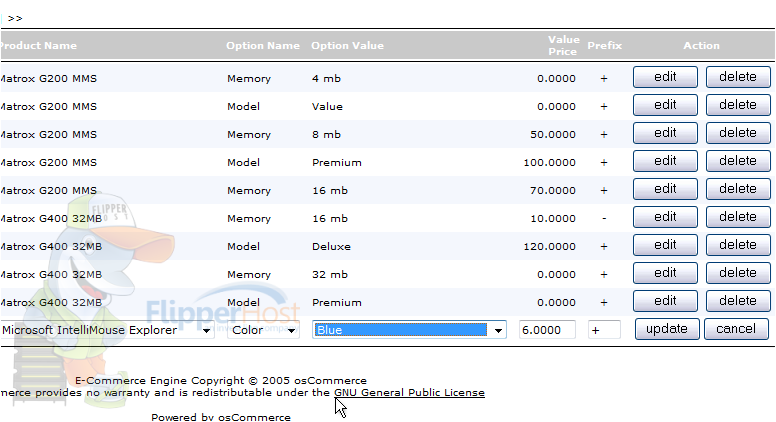Image resolution: width=776 pixels, height=422 pixels.
Task: Delete the Matrox G200 MMS 4 mb row
Action: point(738,77)
